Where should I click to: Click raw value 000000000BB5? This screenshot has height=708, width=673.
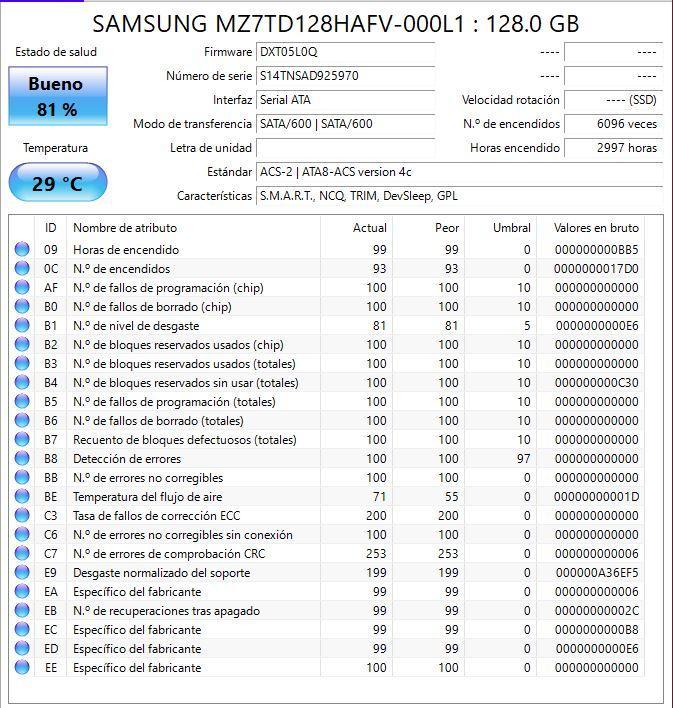pyautogui.click(x=596, y=250)
